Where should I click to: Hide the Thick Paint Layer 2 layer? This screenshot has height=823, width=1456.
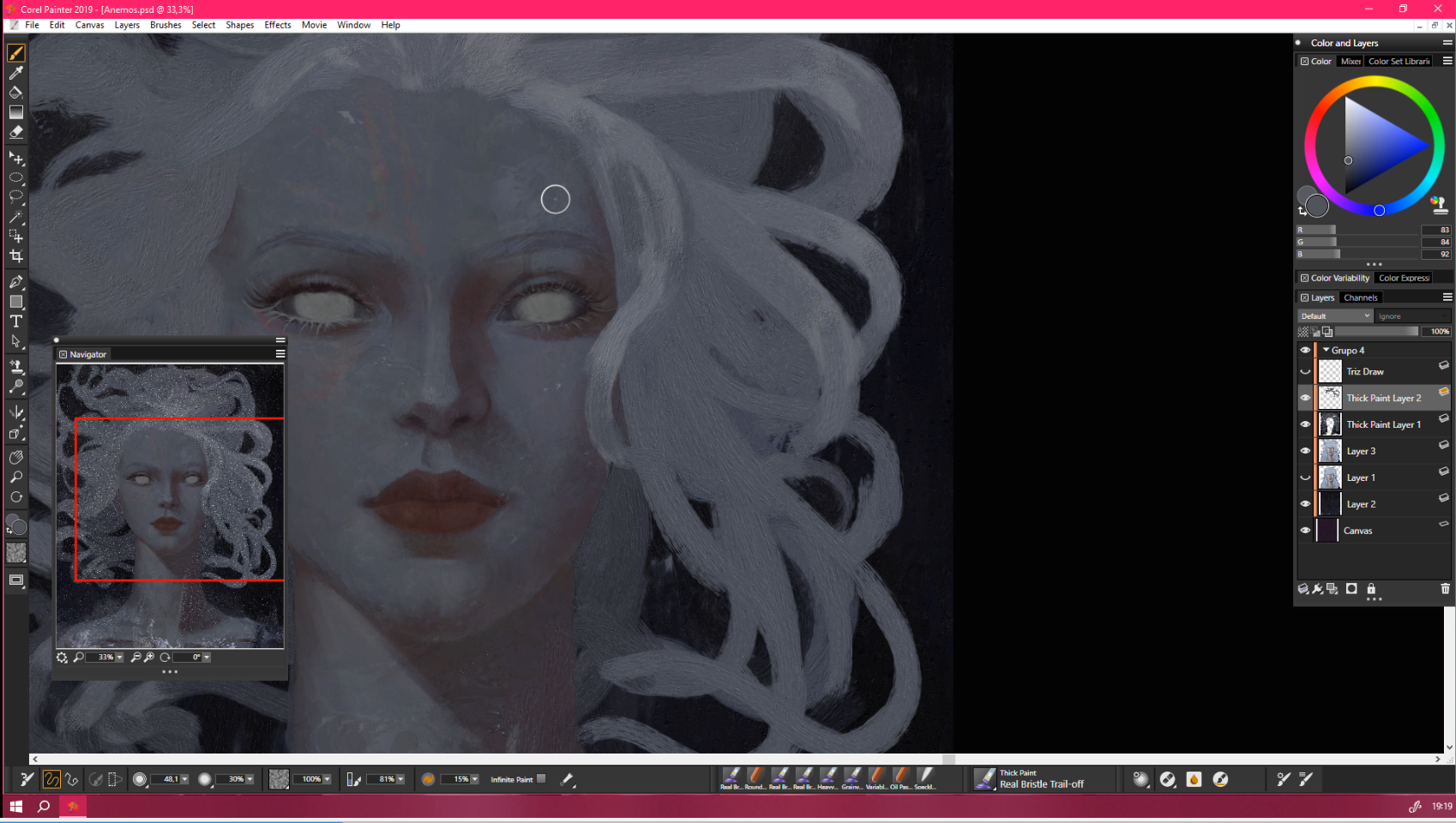[x=1305, y=398]
